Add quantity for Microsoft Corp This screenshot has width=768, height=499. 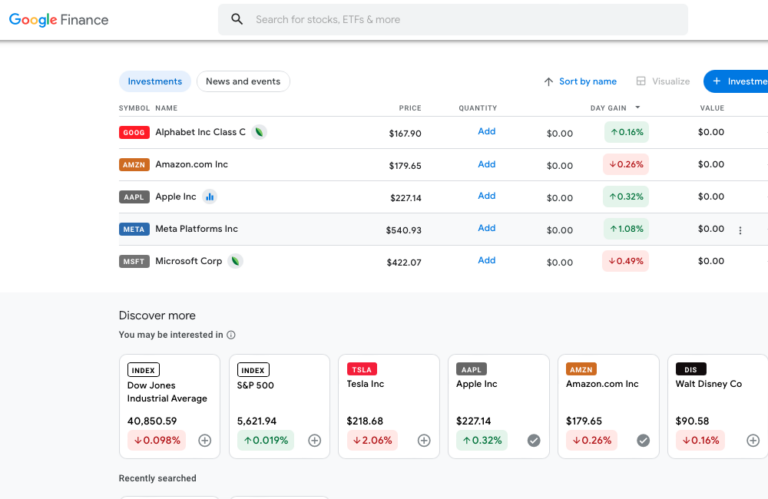point(486,261)
